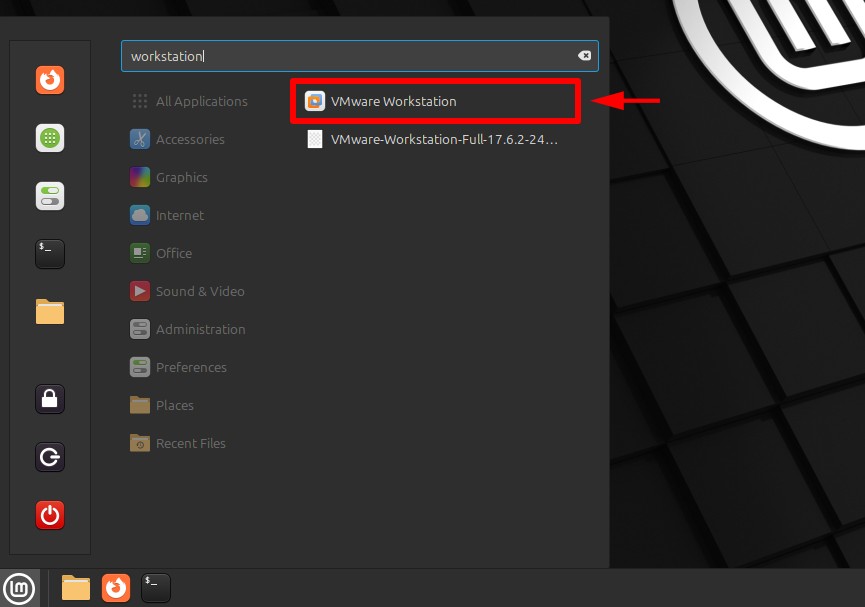Launch Terminal from the menu favorites sidebar
The width and height of the screenshot is (865, 607).
(50, 254)
